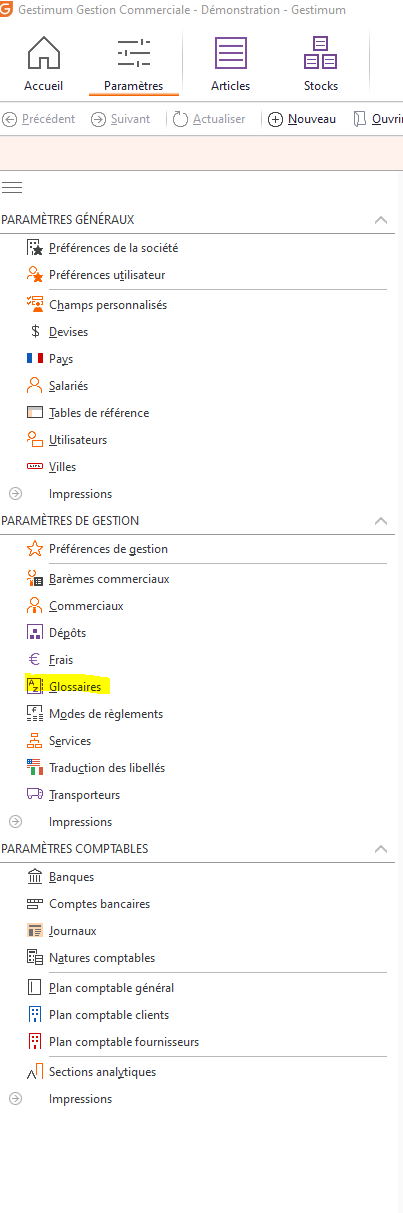Click the Actualiser refresh button
Viewport: 403px width, 1213px height.
tap(209, 119)
